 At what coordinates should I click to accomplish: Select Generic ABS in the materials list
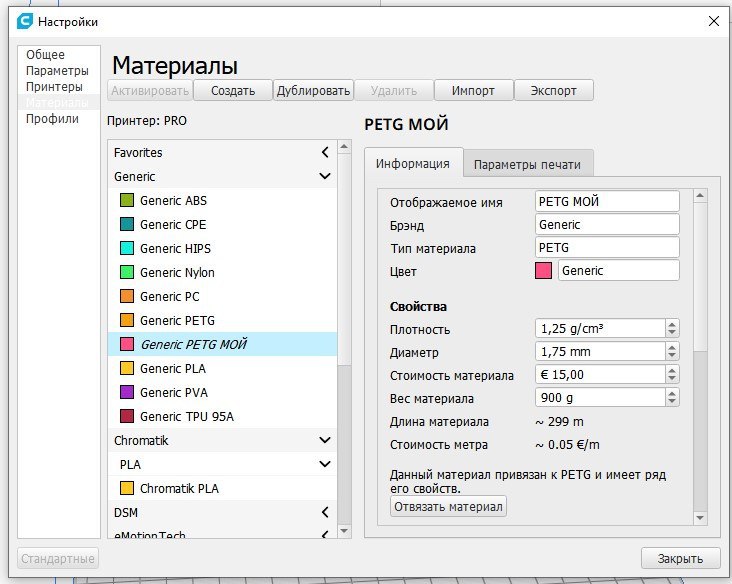click(222, 200)
